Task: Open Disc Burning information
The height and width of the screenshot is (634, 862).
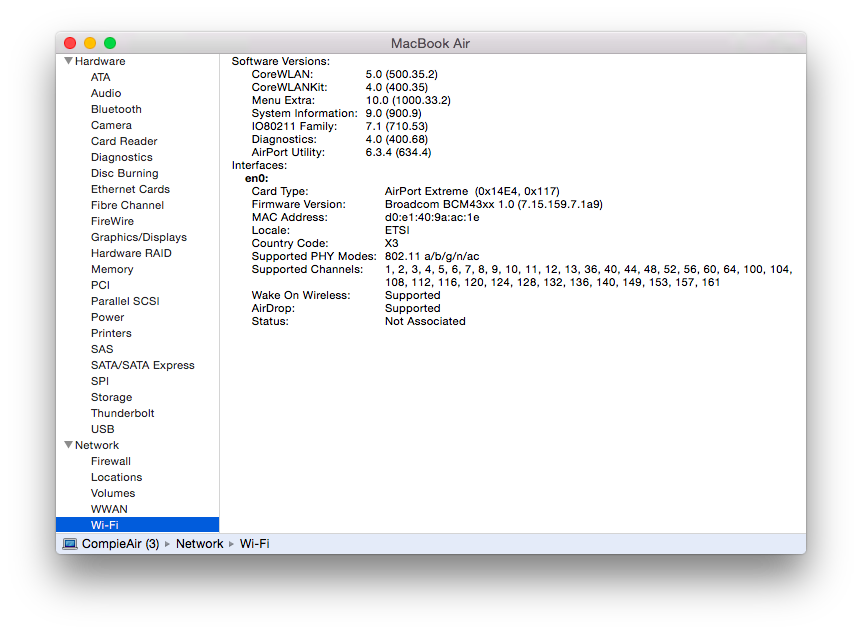Action: pos(125,173)
